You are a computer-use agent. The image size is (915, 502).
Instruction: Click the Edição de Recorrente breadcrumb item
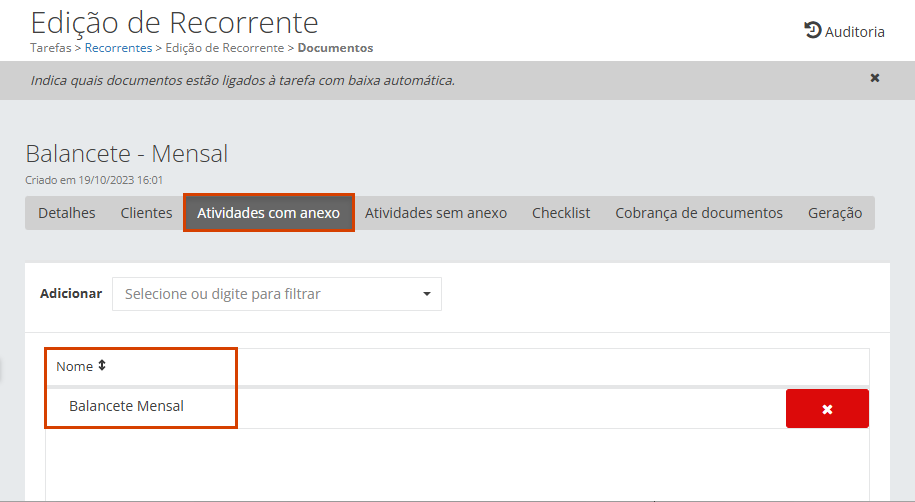click(225, 48)
